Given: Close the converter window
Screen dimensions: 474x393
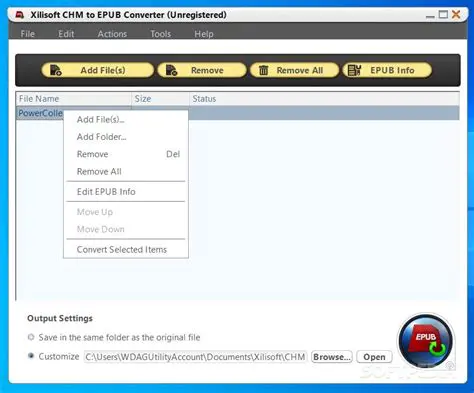Looking at the screenshot, I should 456,15.
